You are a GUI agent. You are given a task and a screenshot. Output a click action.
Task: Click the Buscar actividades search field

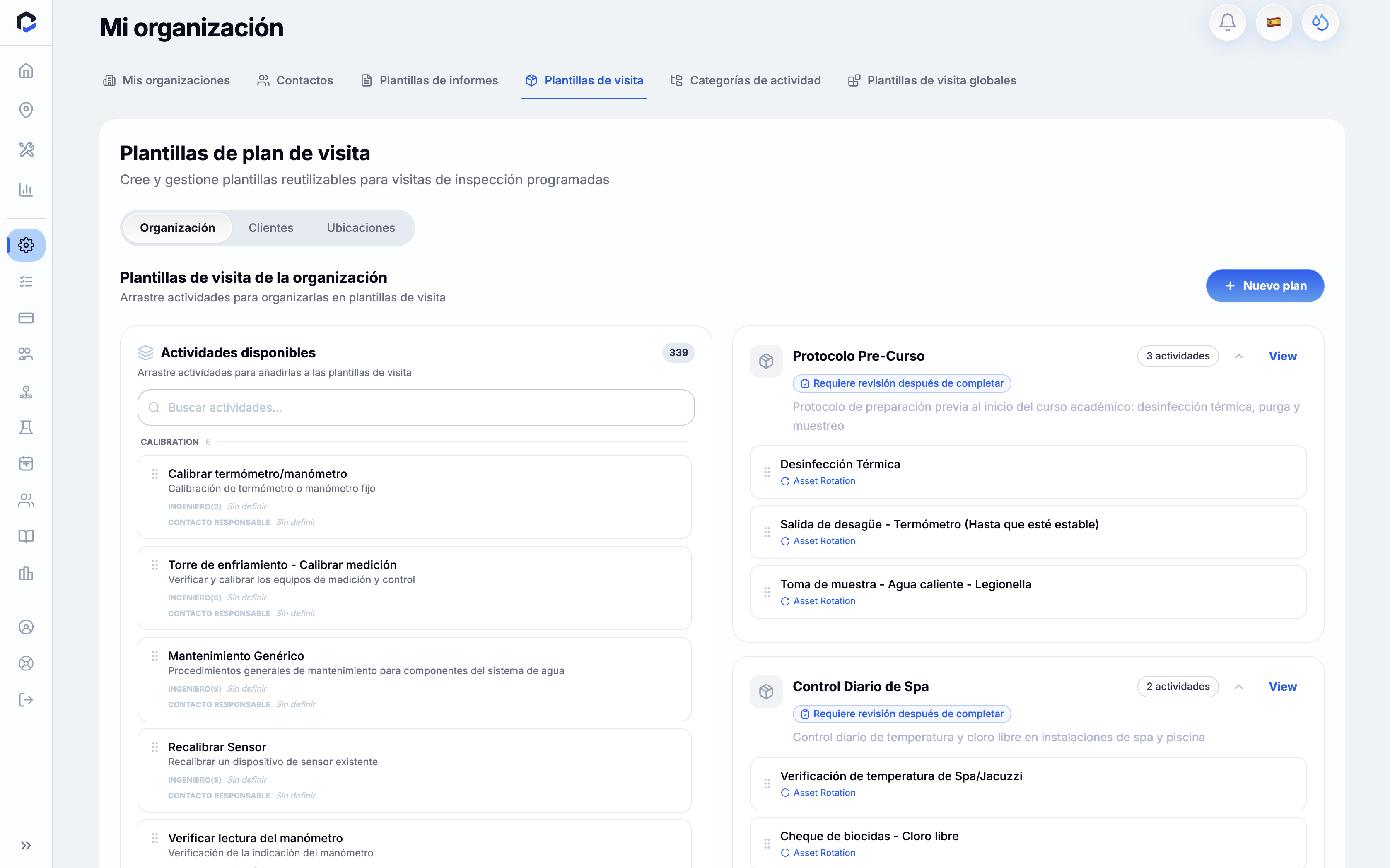(416, 407)
